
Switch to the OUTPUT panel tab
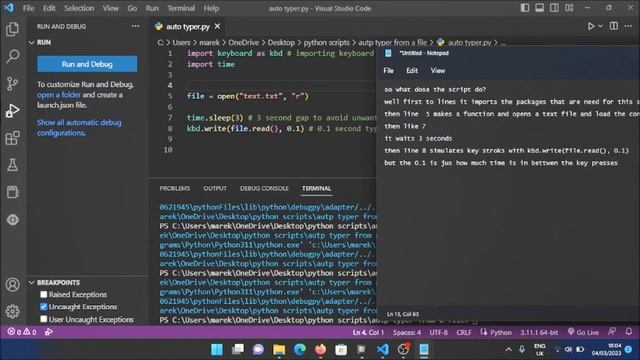[215, 188]
